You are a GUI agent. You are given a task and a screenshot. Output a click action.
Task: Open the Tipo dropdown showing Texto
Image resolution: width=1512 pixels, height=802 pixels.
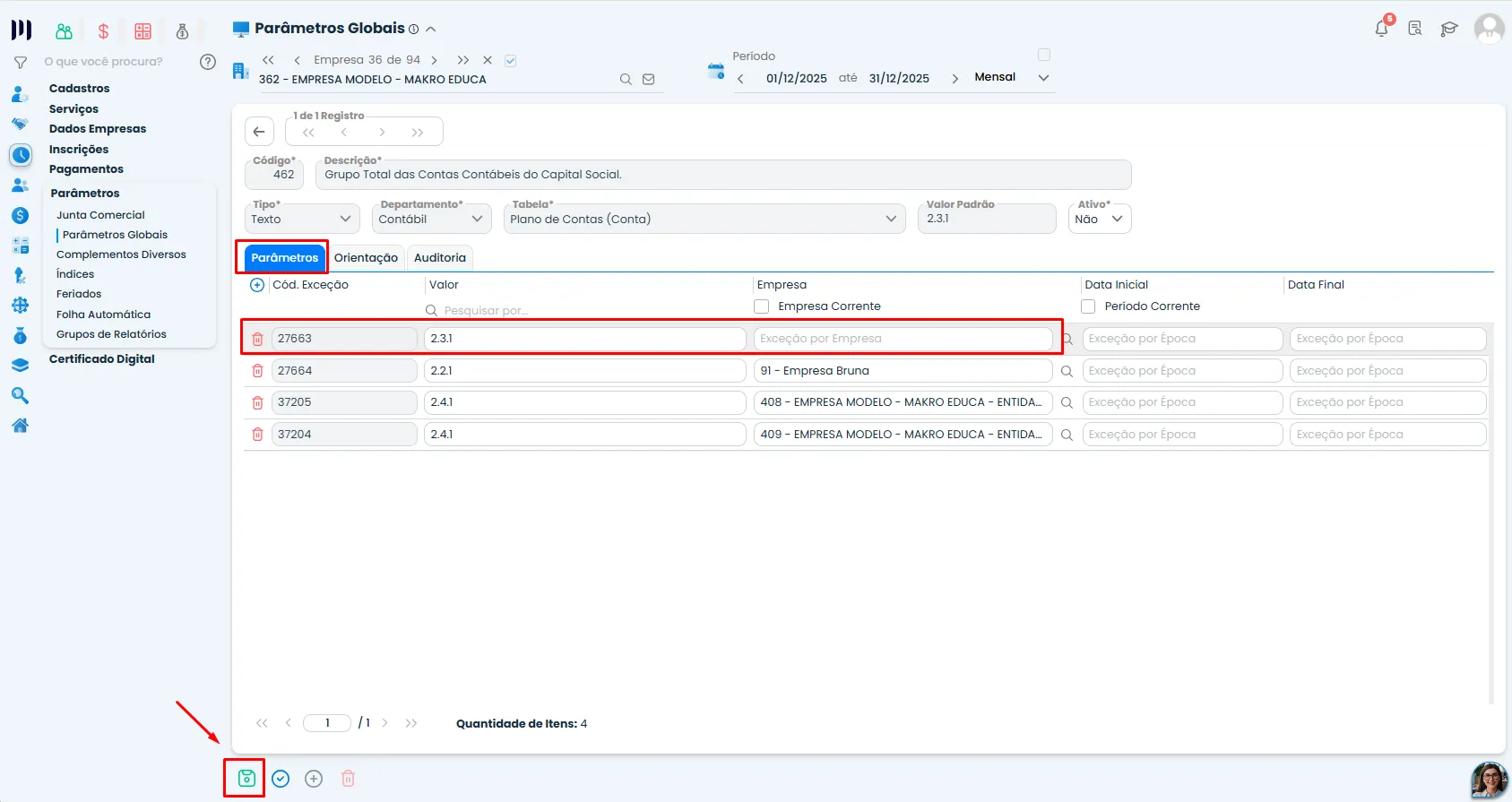pos(302,219)
